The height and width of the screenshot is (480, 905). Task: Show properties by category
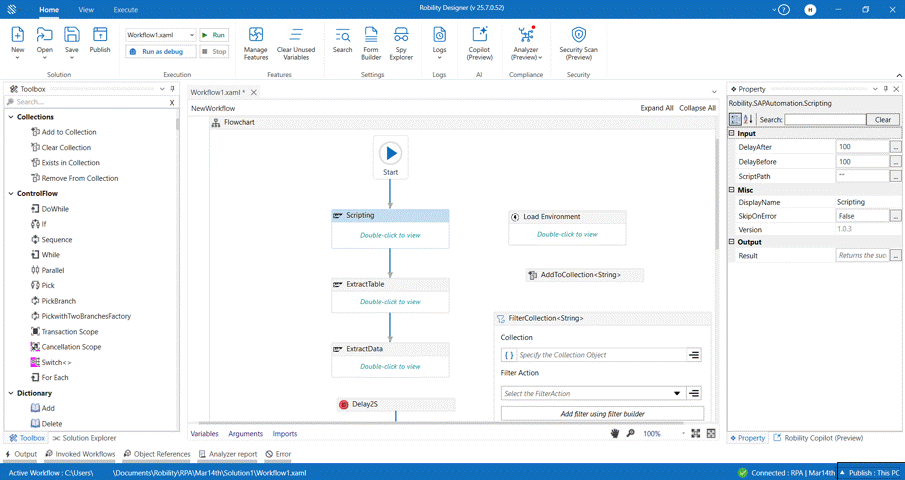point(735,119)
